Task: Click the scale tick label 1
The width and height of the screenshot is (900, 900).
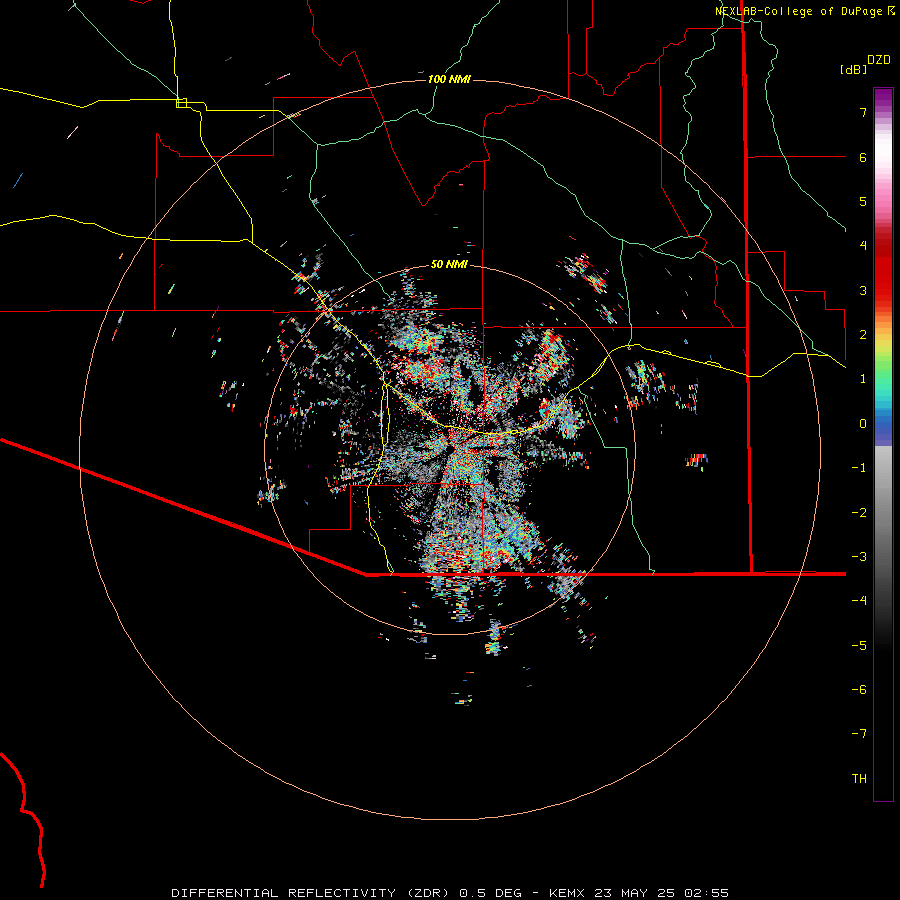Action: [x=863, y=379]
